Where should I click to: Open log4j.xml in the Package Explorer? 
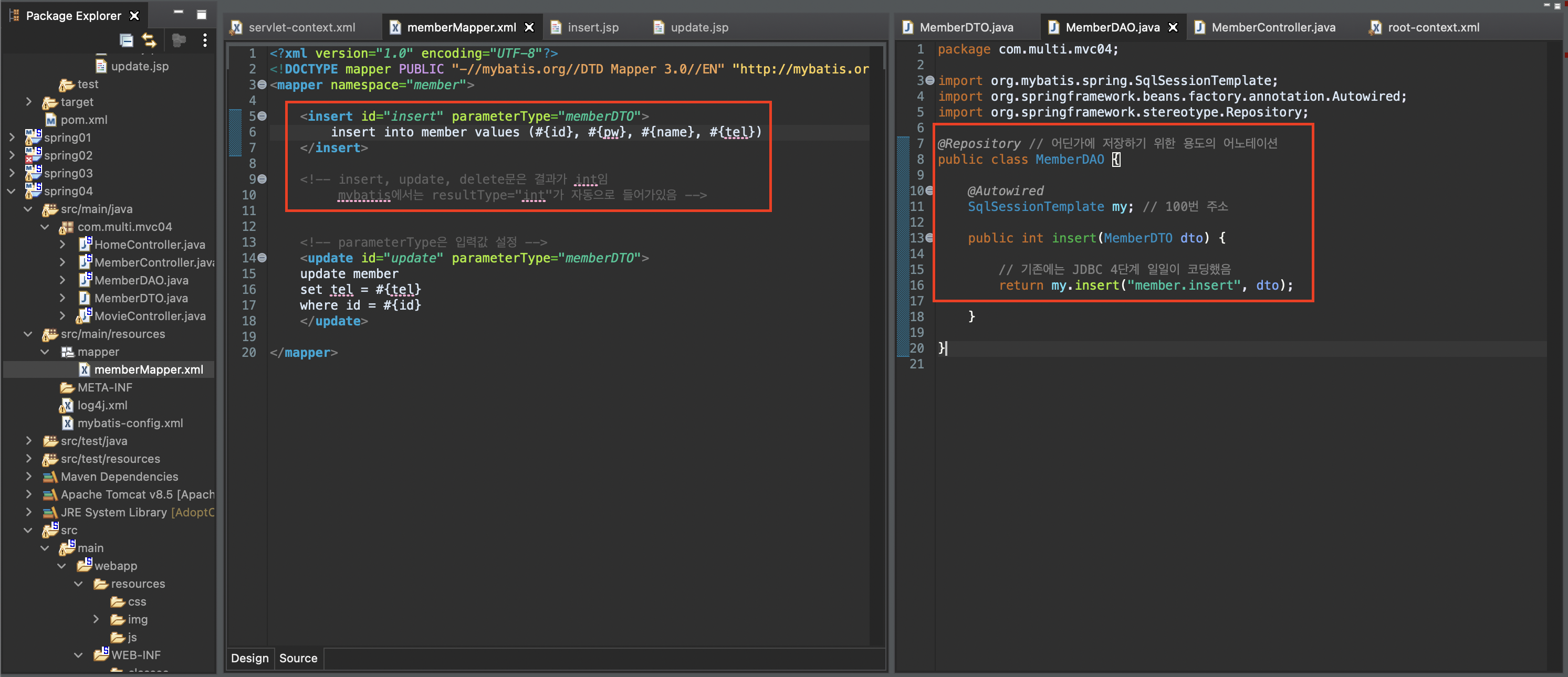click(x=102, y=405)
